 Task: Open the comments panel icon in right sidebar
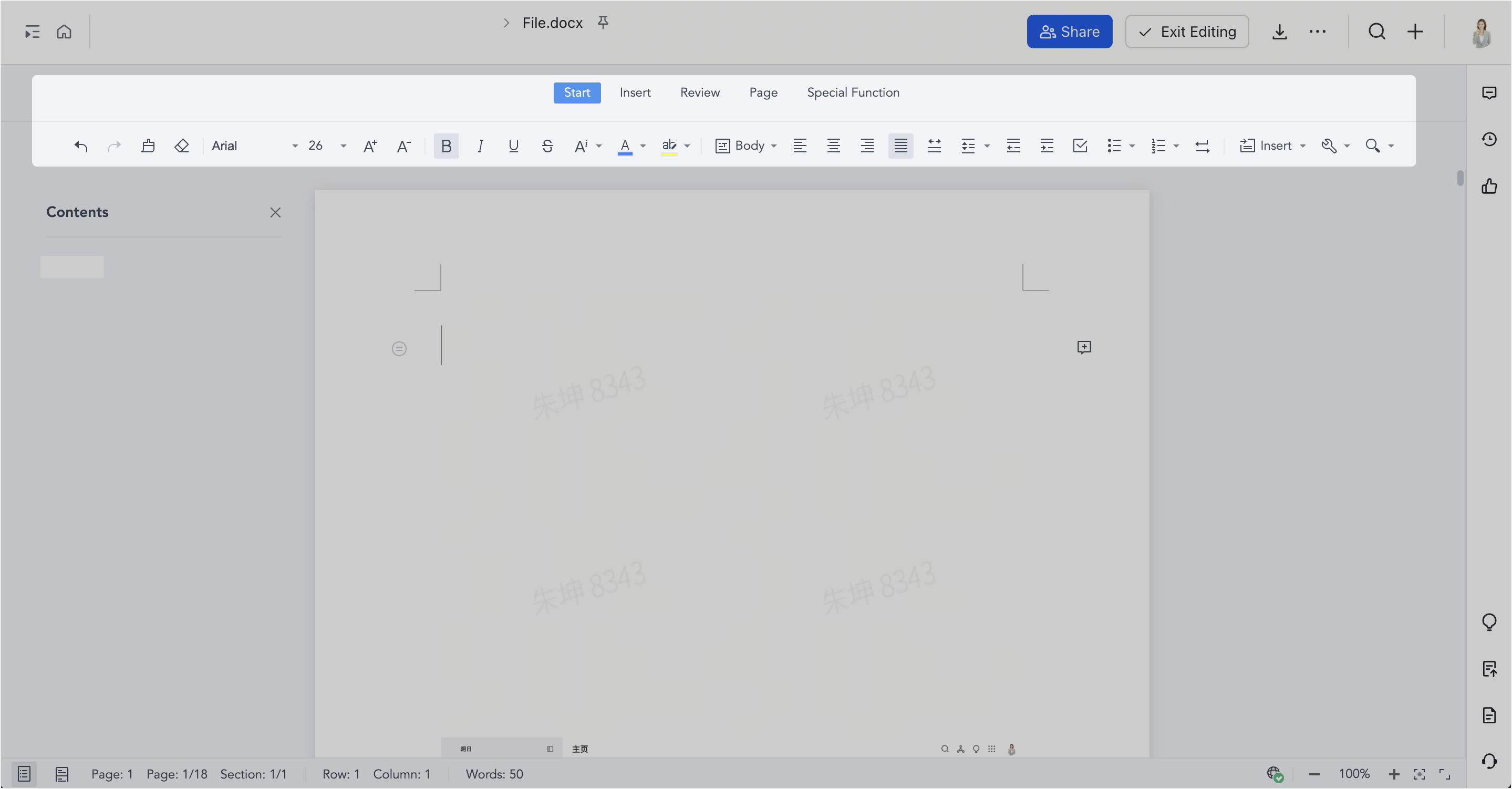click(1489, 93)
